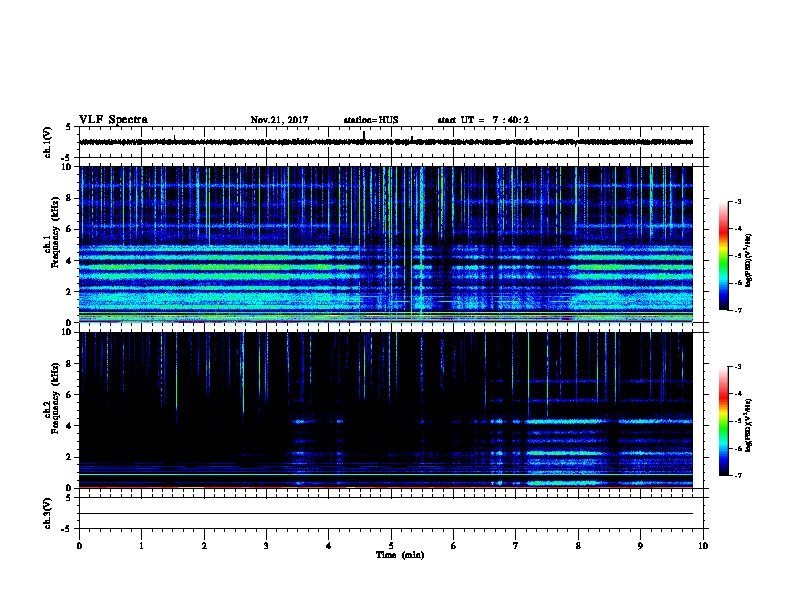Click the "station=HUS" label

[371, 120]
